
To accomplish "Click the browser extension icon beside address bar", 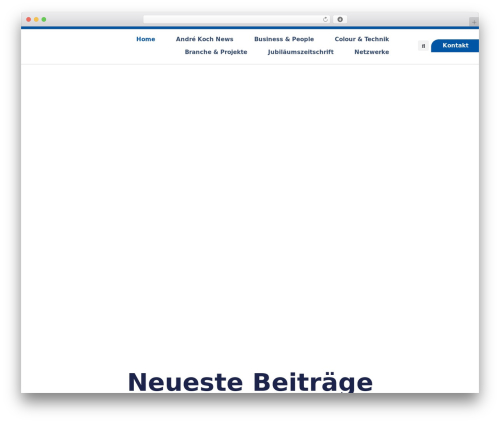I will 340,19.
